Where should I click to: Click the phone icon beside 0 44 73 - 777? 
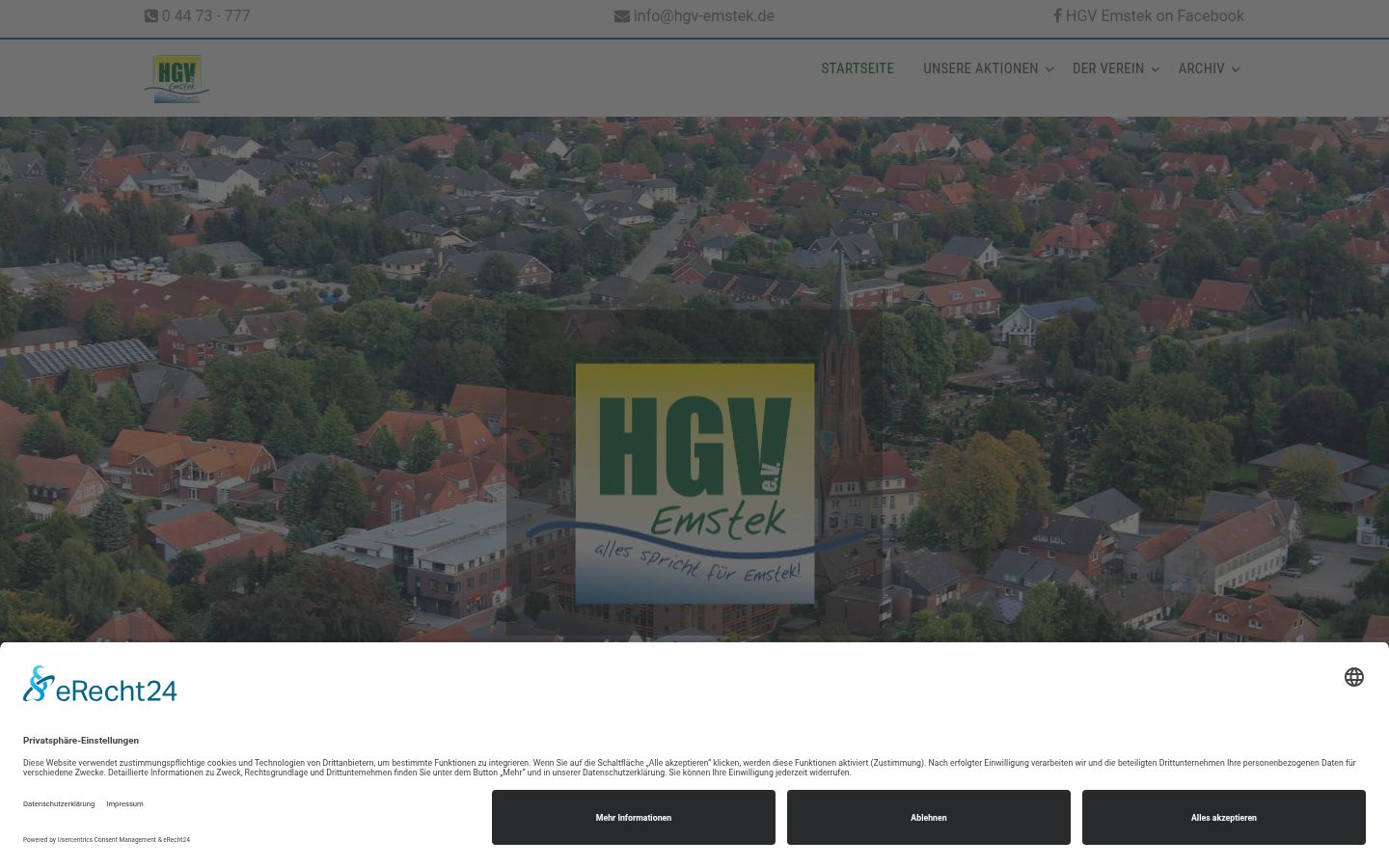pos(151,16)
